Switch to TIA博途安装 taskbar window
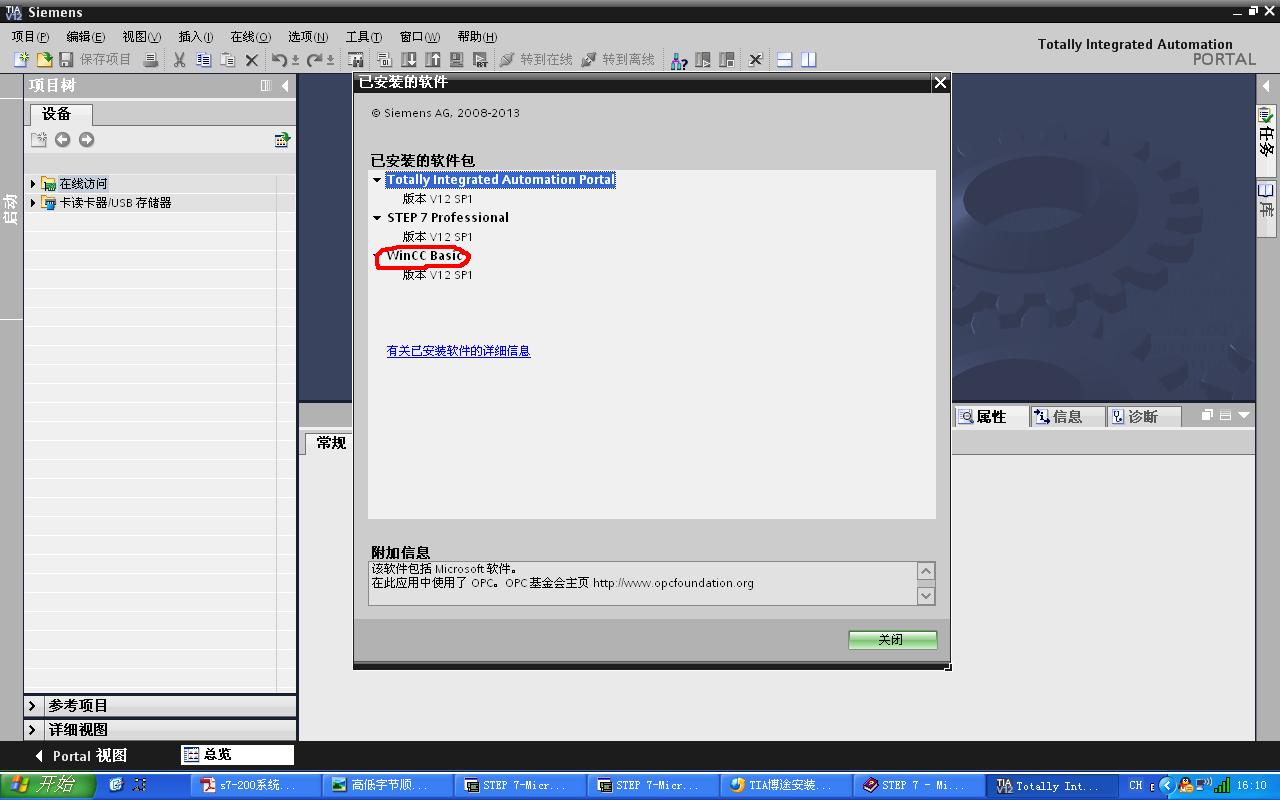The height and width of the screenshot is (800, 1280). tap(785, 785)
